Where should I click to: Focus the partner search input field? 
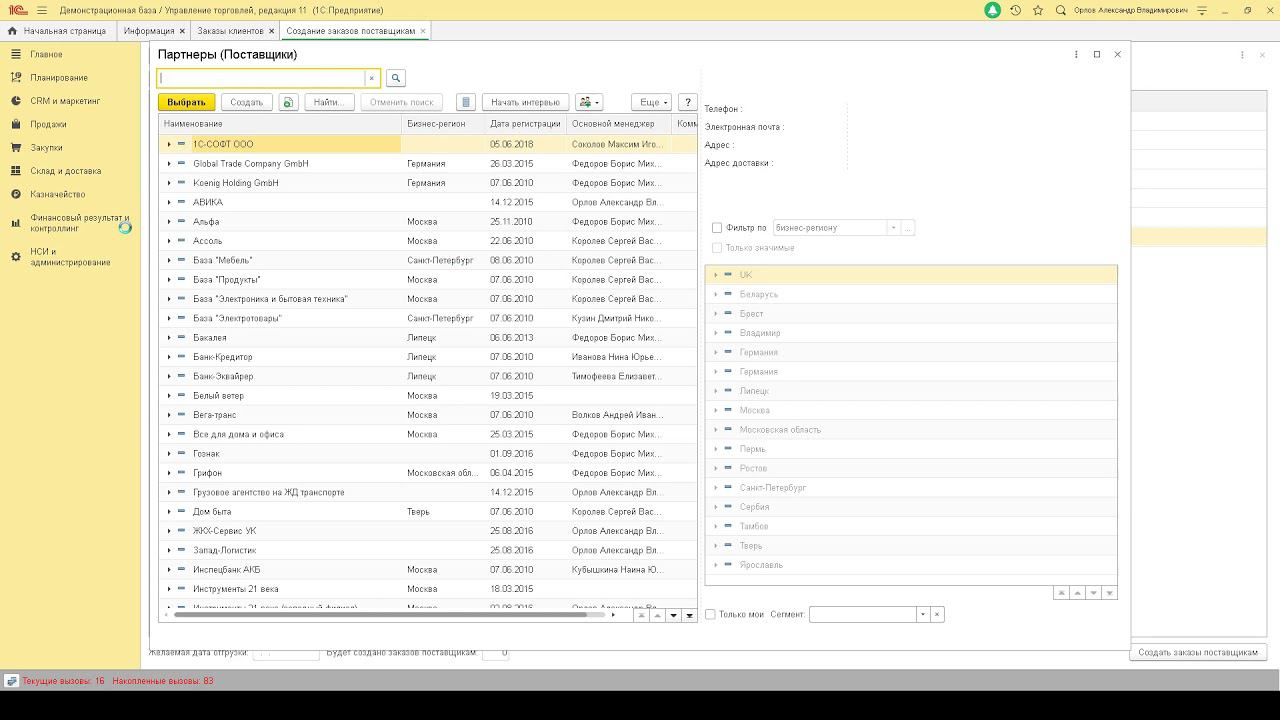pos(261,78)
